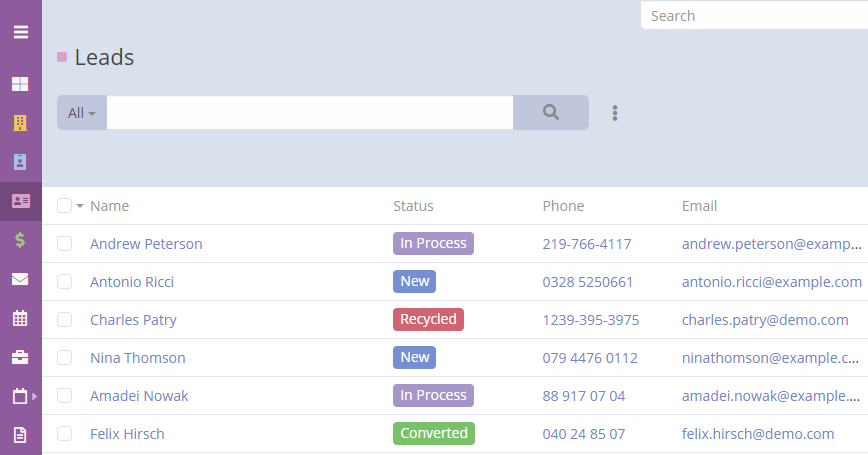Sort by the Name column header
This screenshot has height=455, width=868.
click(110, 206)
